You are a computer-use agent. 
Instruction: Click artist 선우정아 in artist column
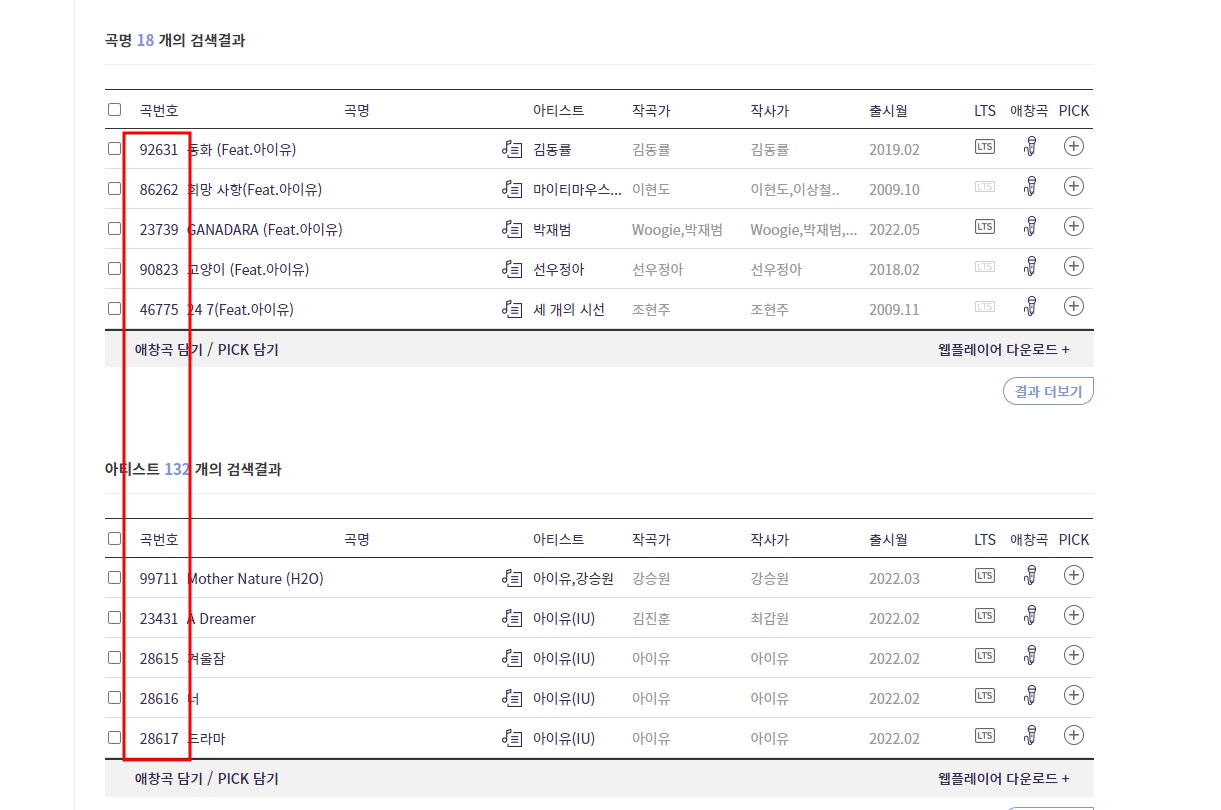click(x=559, y=270)
